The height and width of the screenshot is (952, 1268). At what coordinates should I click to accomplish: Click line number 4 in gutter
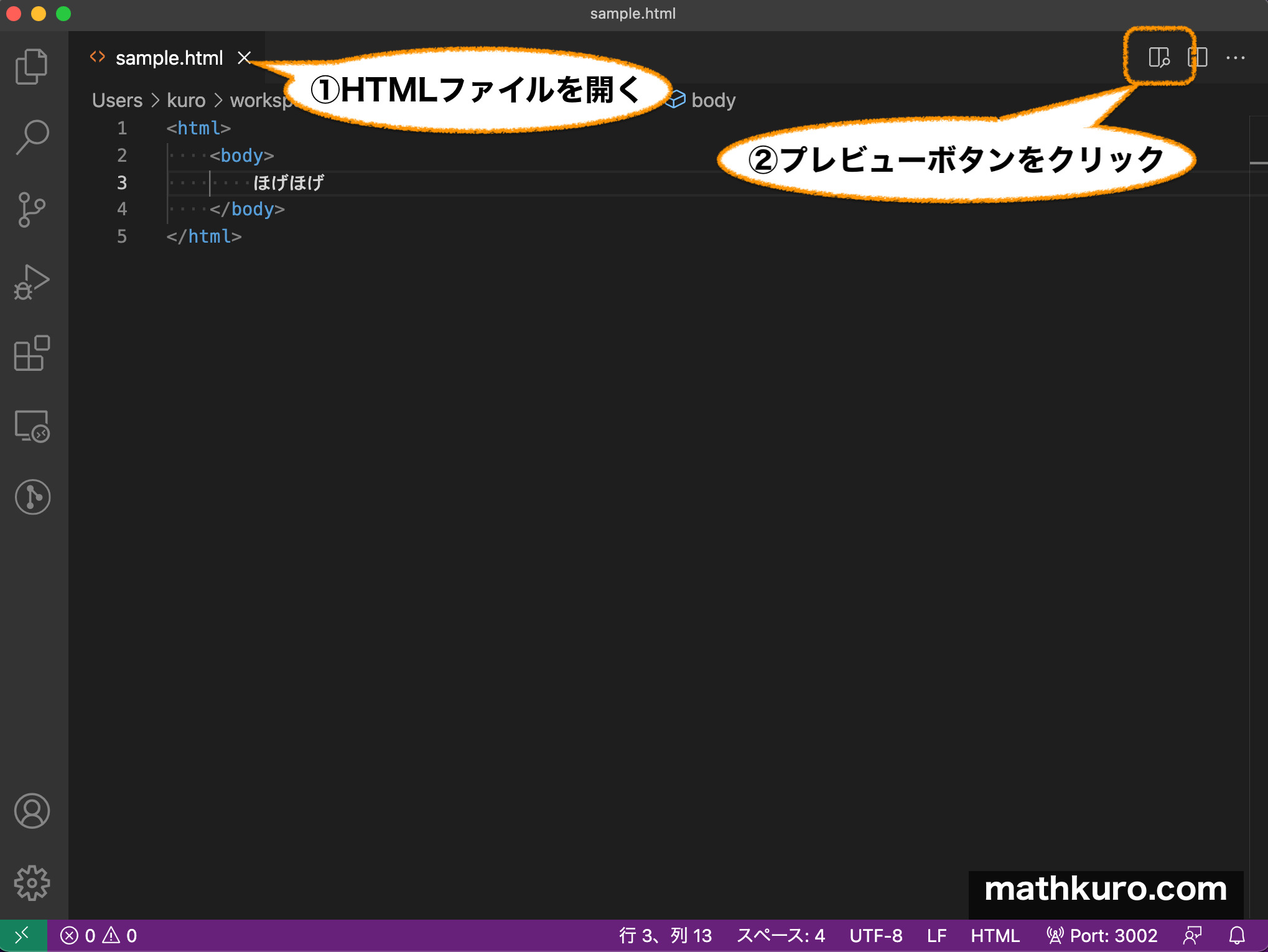[x=122, y=209]
